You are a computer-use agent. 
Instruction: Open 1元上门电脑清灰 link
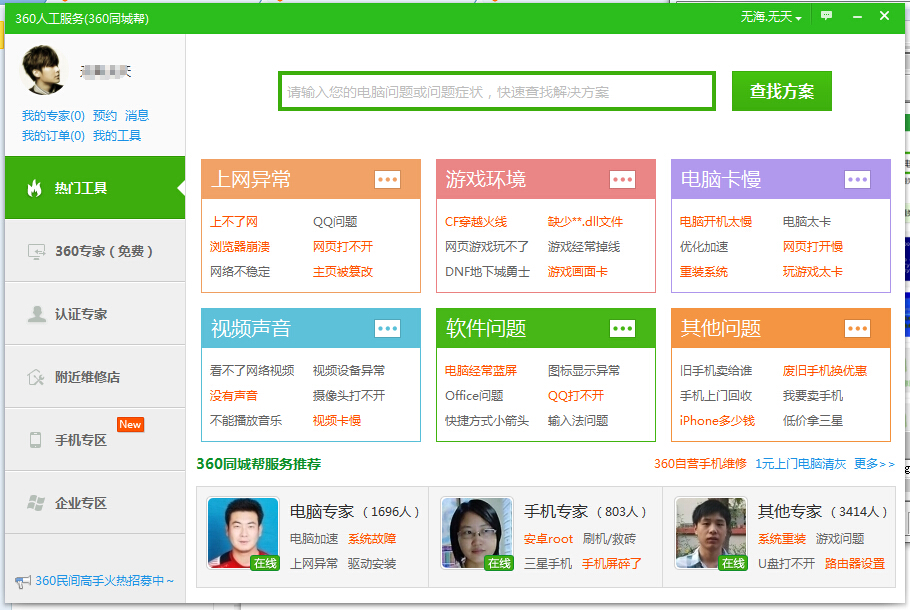[800, 464]
